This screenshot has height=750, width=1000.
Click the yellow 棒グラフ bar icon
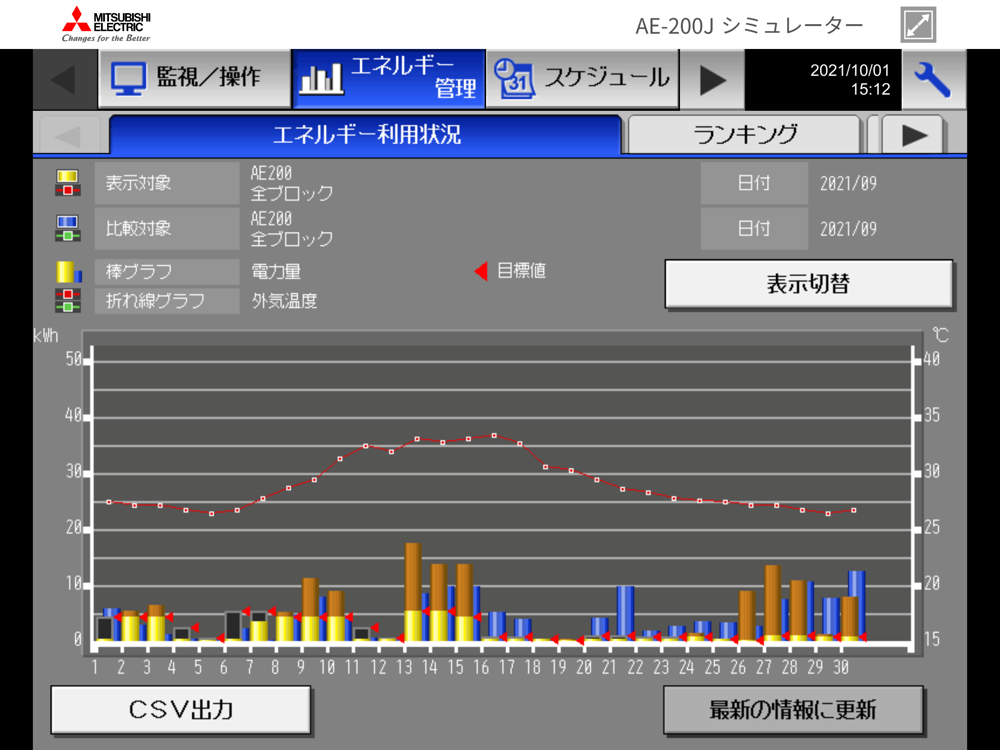(x=68, y=272)
